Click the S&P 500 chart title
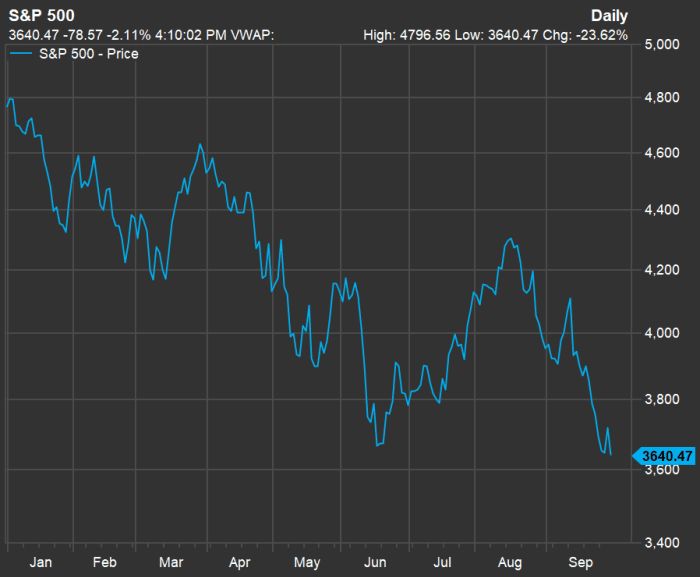This screenshot has height=577, width=700. pos(42,16)
